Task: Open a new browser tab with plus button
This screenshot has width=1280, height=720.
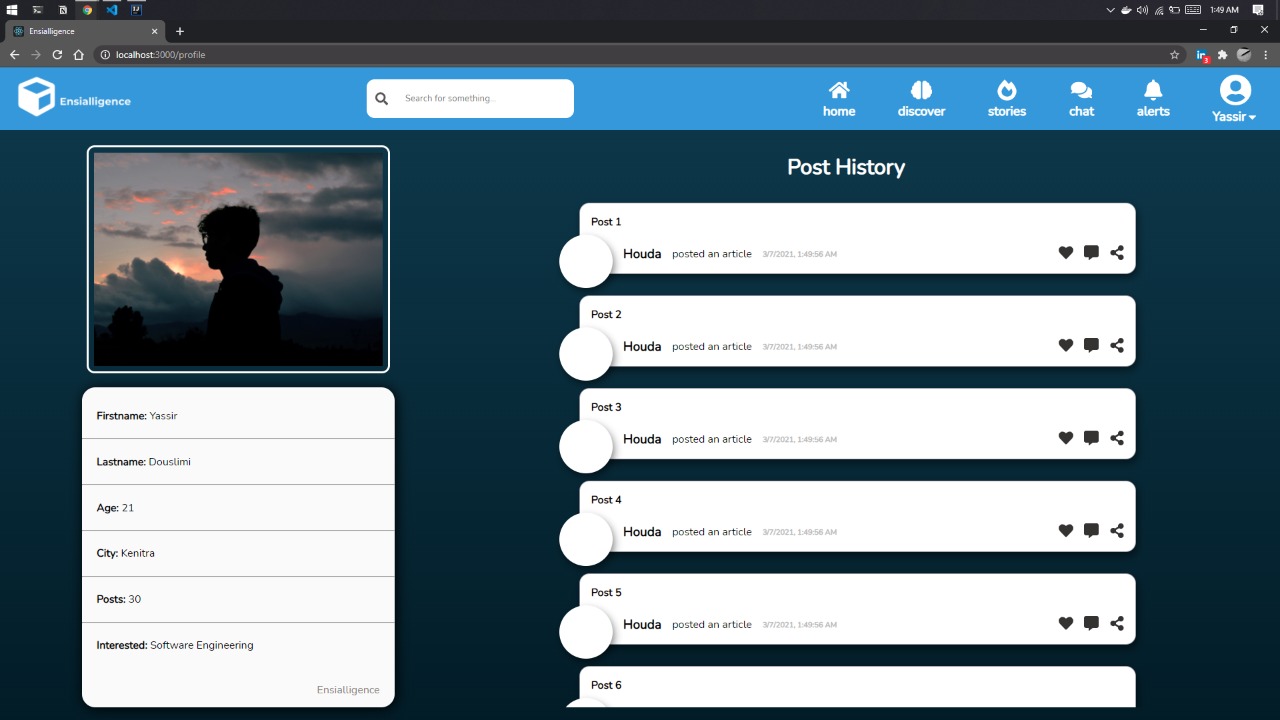Action: tap(180, 31)
